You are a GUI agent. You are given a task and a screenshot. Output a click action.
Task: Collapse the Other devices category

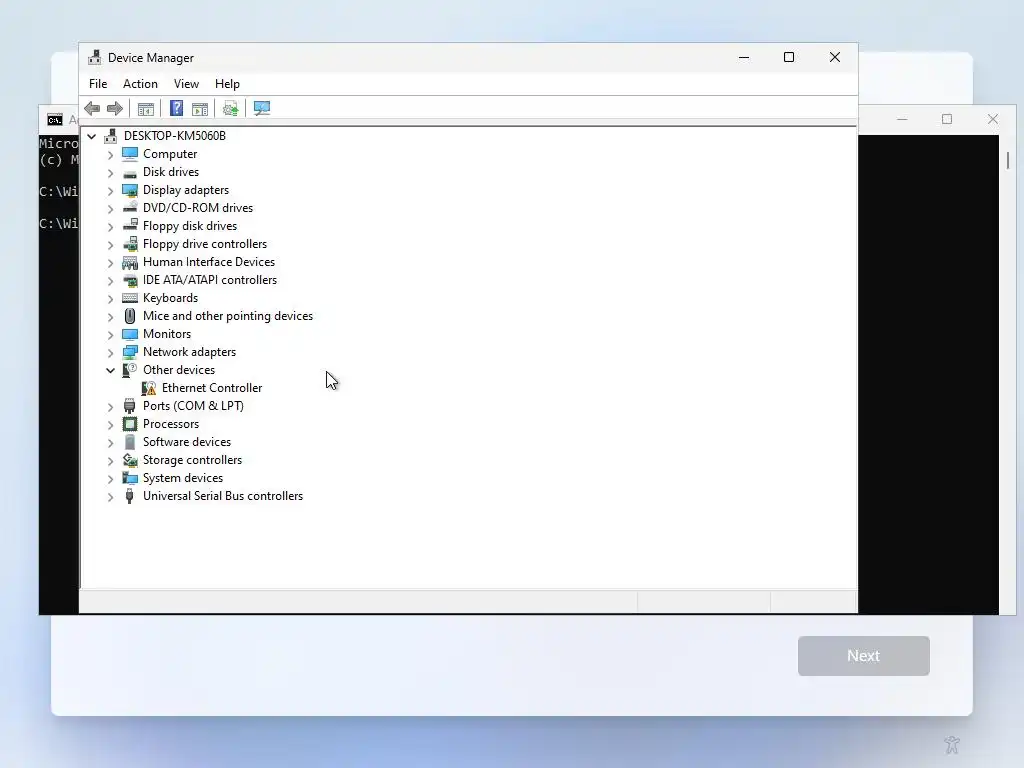pos(110,370)
